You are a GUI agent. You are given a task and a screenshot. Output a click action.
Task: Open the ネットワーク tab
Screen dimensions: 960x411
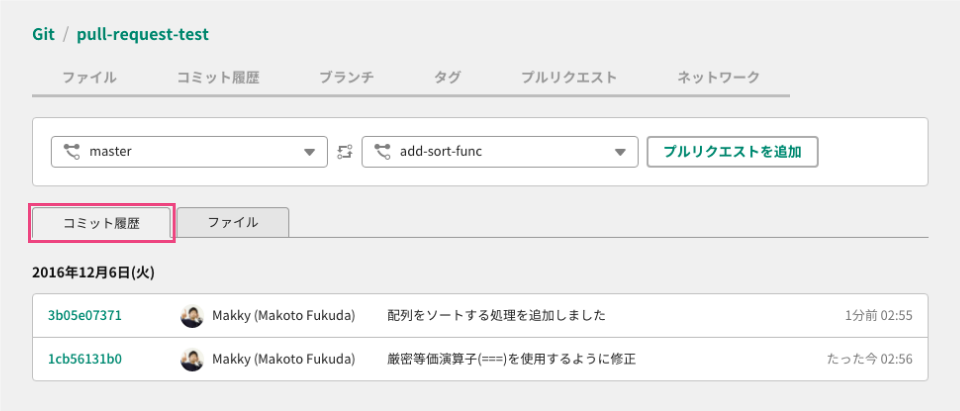pos(718,78)
